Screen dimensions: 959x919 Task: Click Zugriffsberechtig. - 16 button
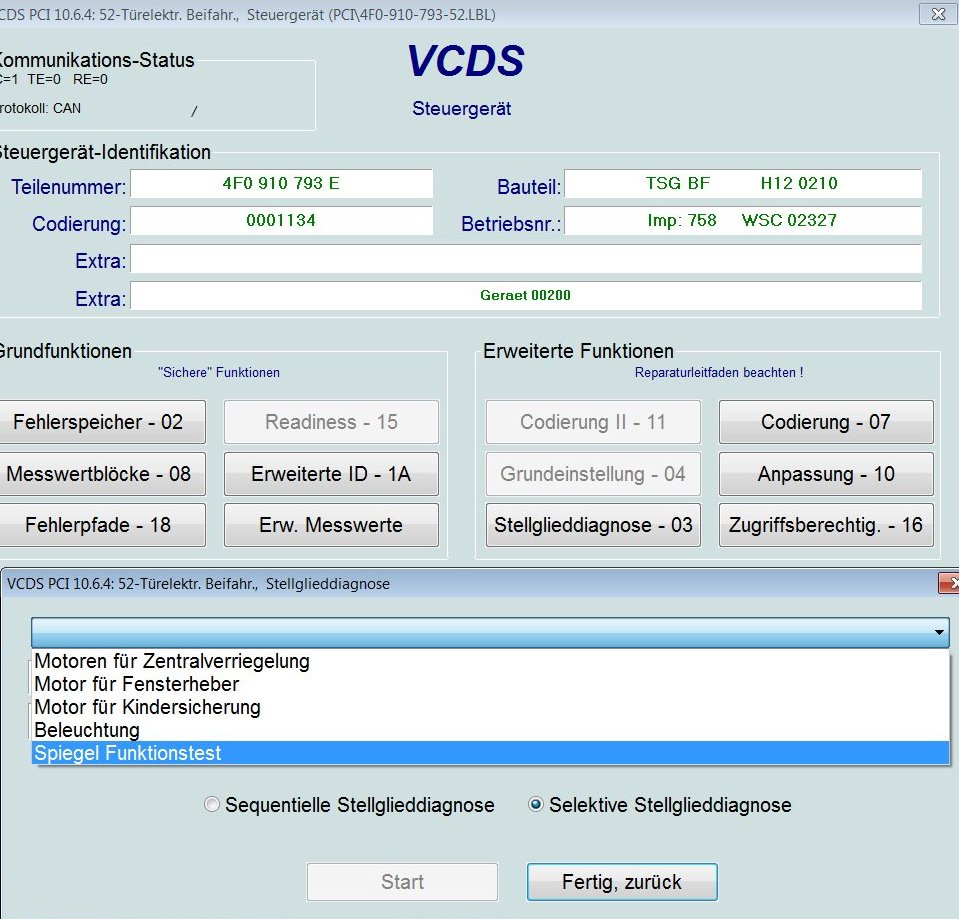(x=826, y=525)
